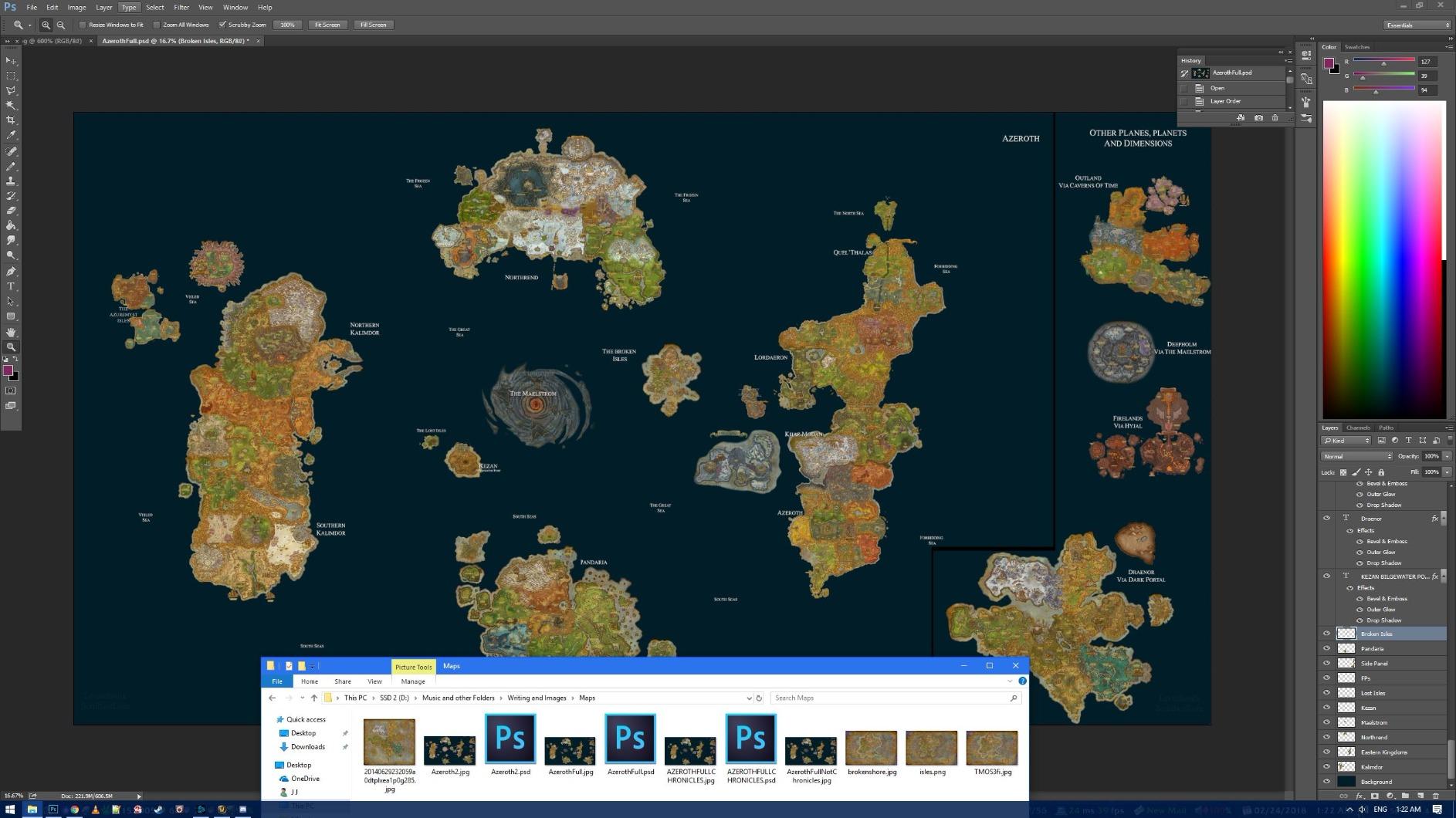1456x818 pixels.
Task: Select the Eraser tool
Action: tap(11, 210)
